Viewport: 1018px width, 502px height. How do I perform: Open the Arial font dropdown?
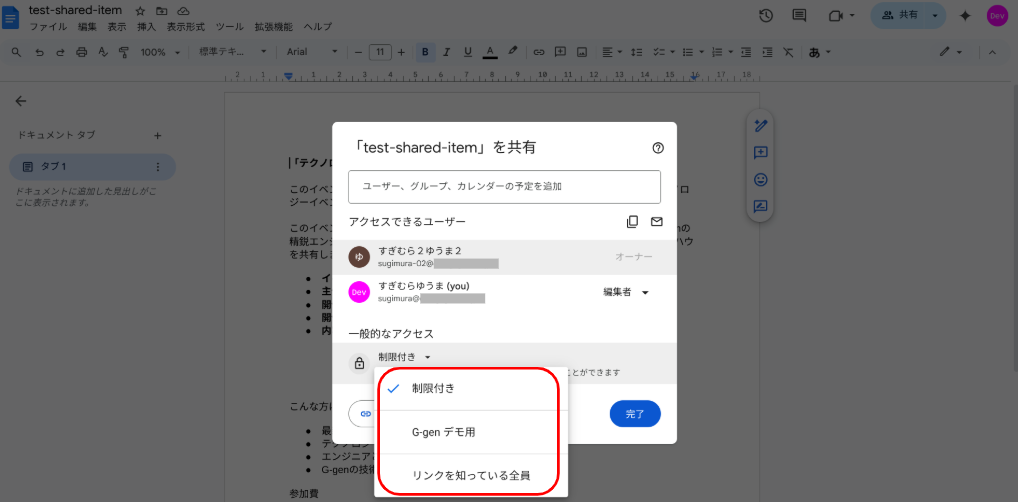[x=312, y=52]
